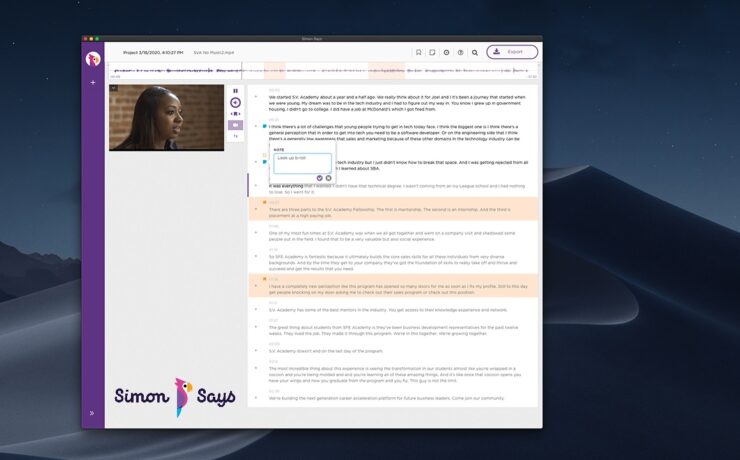Add a new project with the plus icon

[x=93, y=82]
